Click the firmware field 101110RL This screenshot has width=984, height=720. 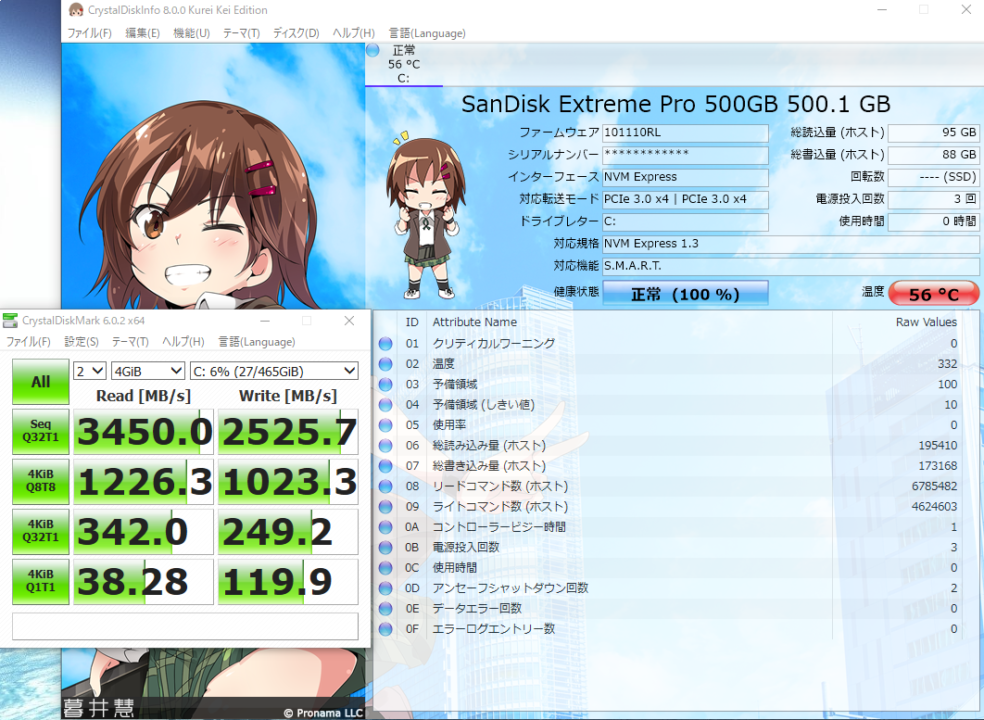point(685,133)
